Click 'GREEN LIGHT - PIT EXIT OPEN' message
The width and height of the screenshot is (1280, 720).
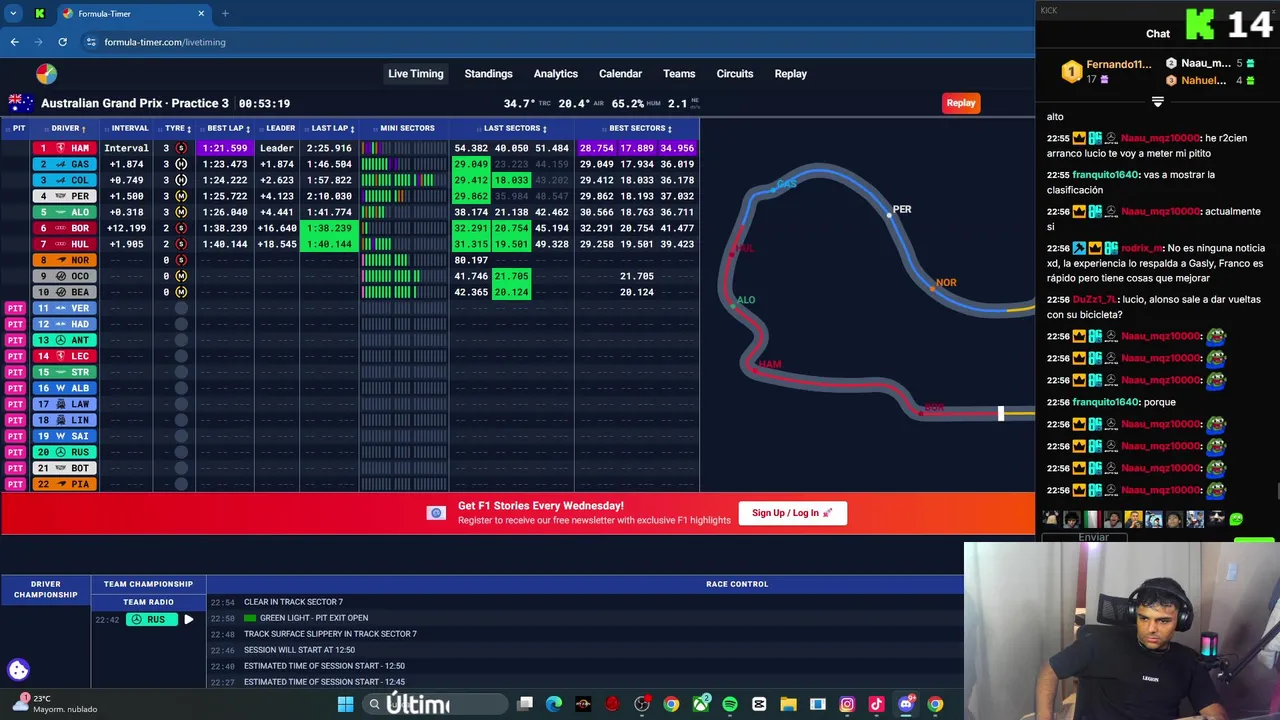(314, 618)
